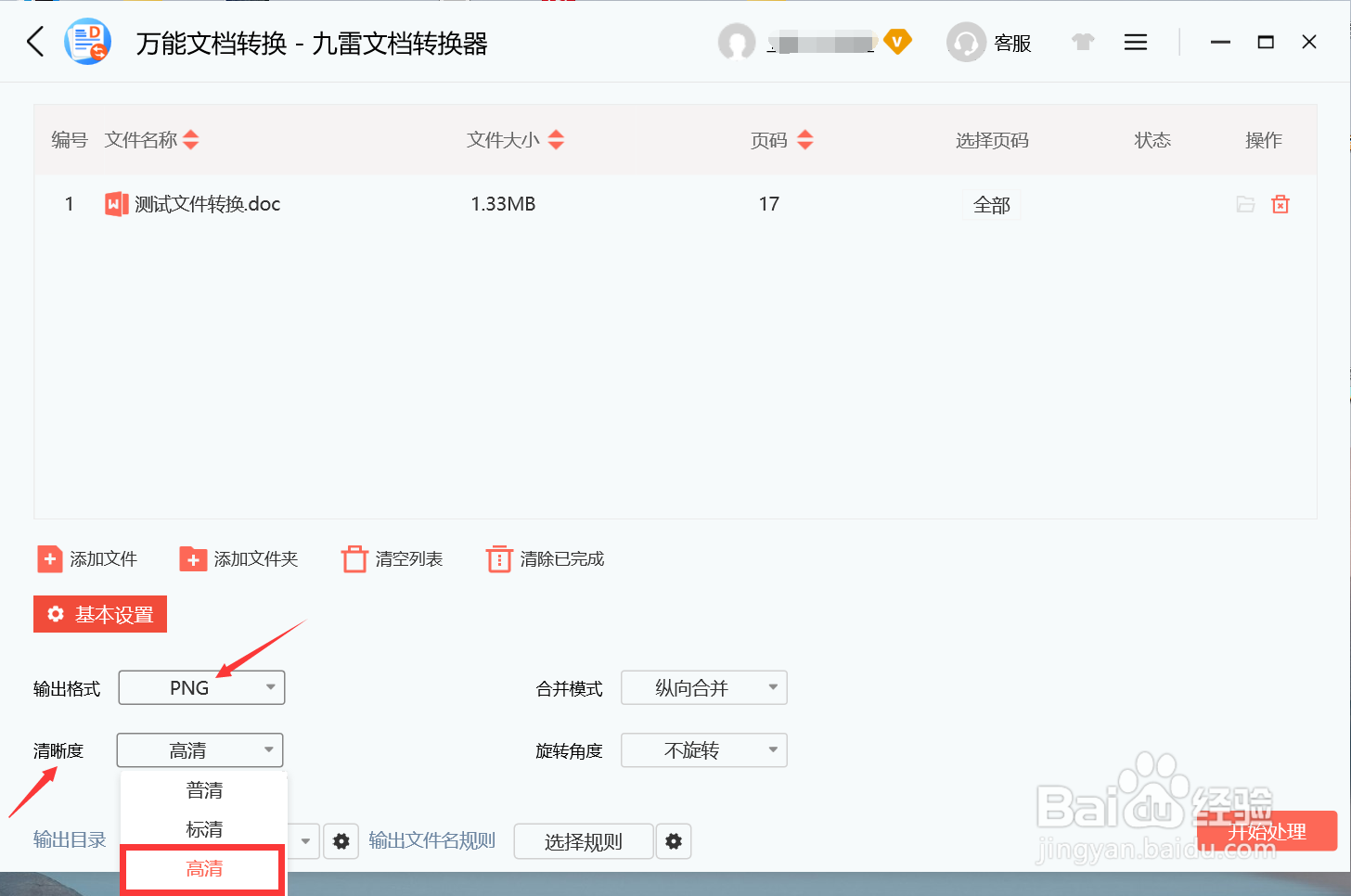Click the 状态 column header
1351x896 pixels.
[1152, 140]
